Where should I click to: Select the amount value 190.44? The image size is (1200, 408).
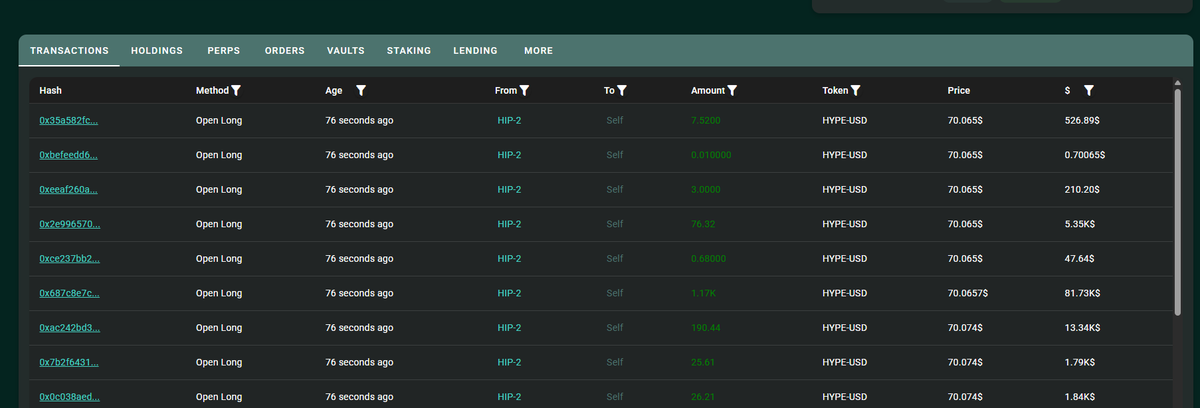(x=706, y=327)
